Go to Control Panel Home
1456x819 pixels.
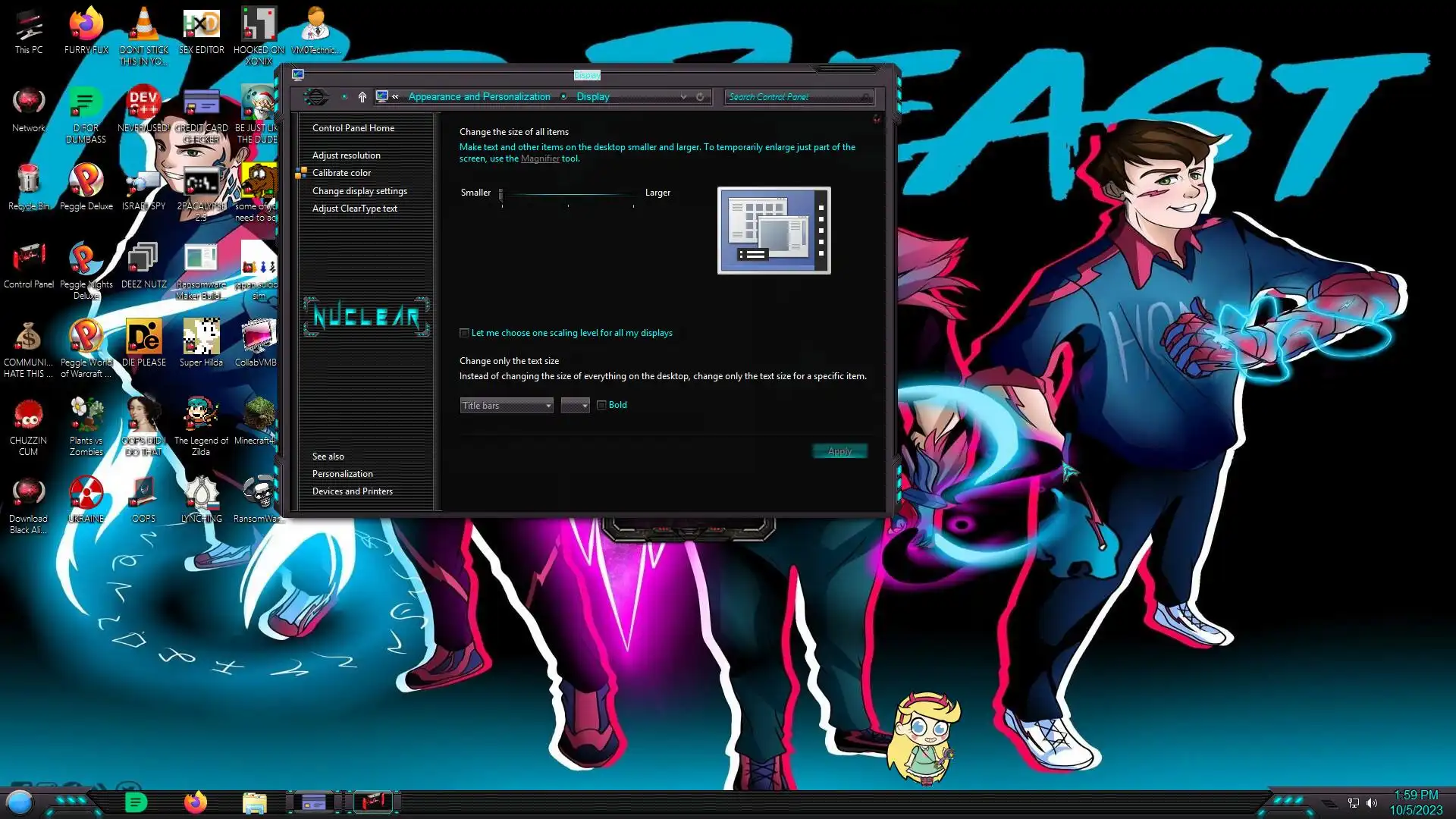[353, 128]
